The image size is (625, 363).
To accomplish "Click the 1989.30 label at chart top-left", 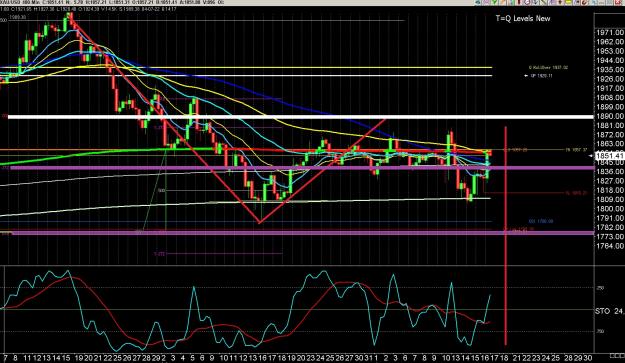I will click(x=18, y=17).
